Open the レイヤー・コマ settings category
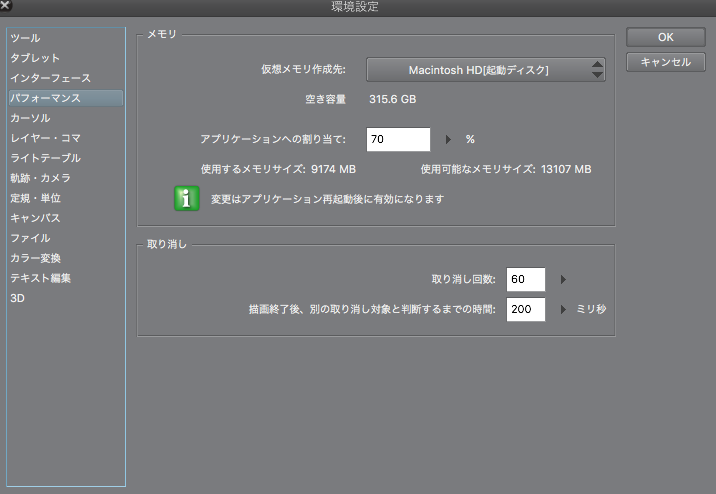 (x=45, y=138)
